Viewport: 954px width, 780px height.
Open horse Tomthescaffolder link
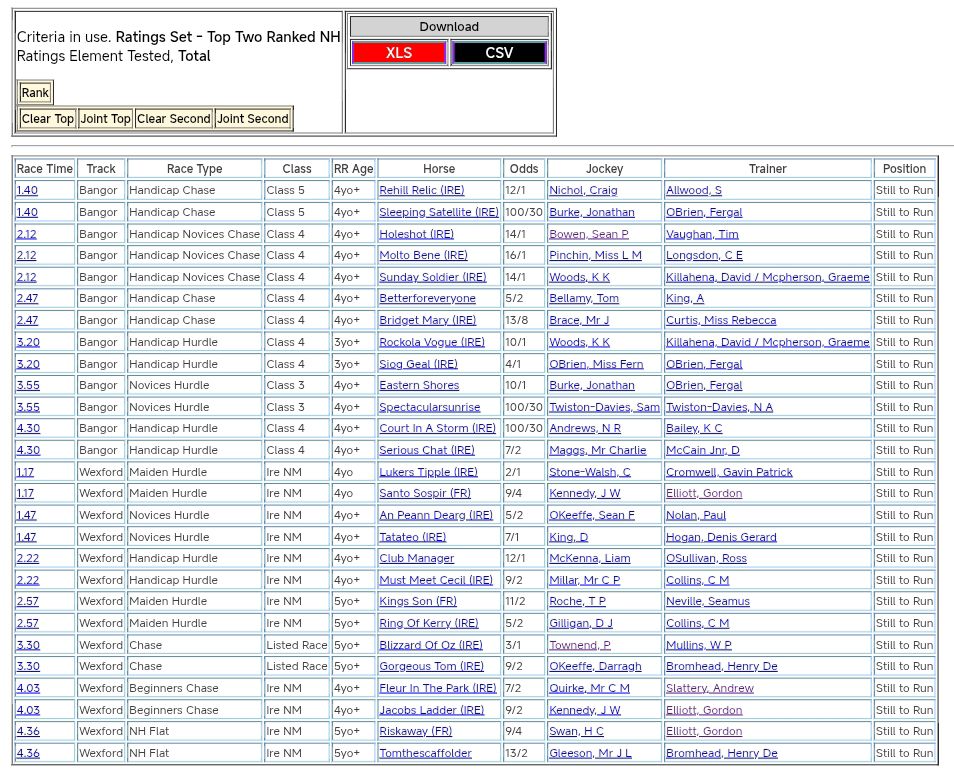click(x=425, y=753)
